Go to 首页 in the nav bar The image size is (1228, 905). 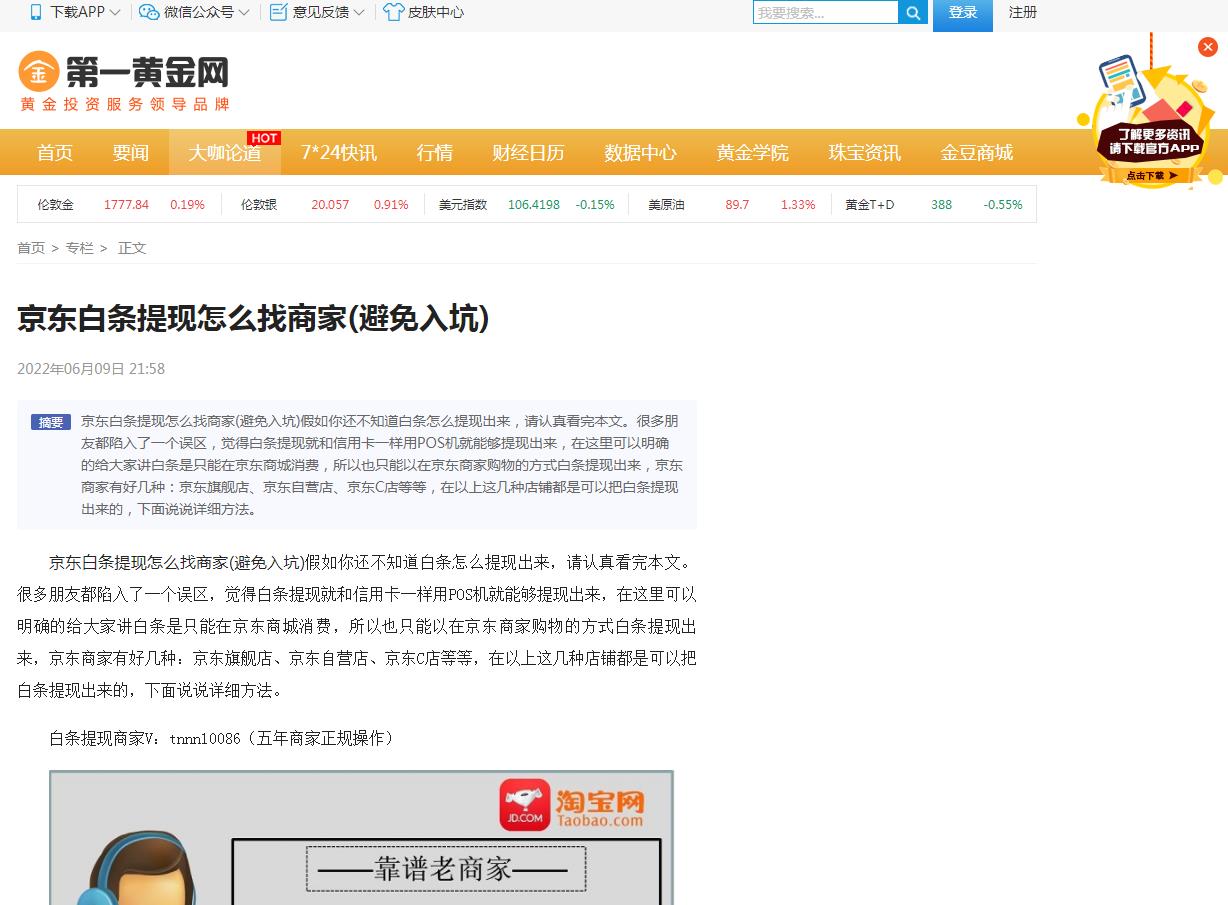click(x=55, y=152)
